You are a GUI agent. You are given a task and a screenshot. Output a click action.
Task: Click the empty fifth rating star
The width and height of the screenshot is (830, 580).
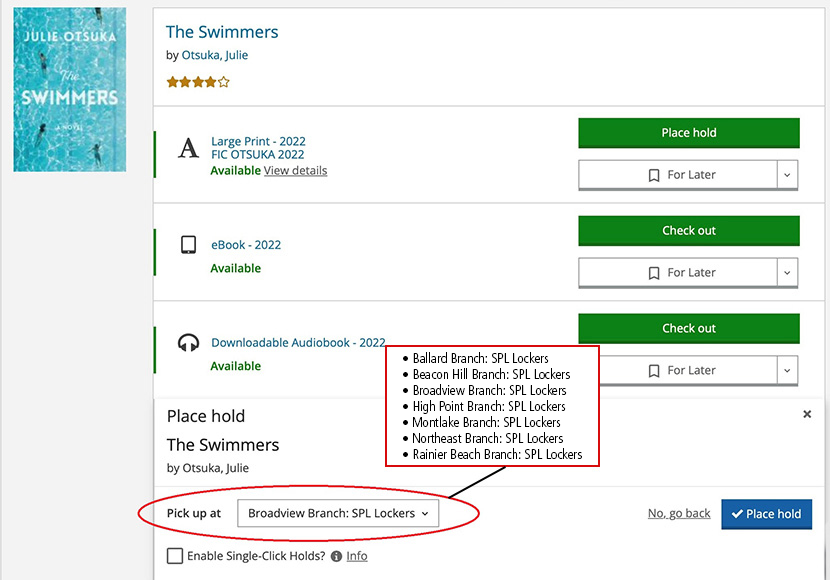[x=223, y=81]
